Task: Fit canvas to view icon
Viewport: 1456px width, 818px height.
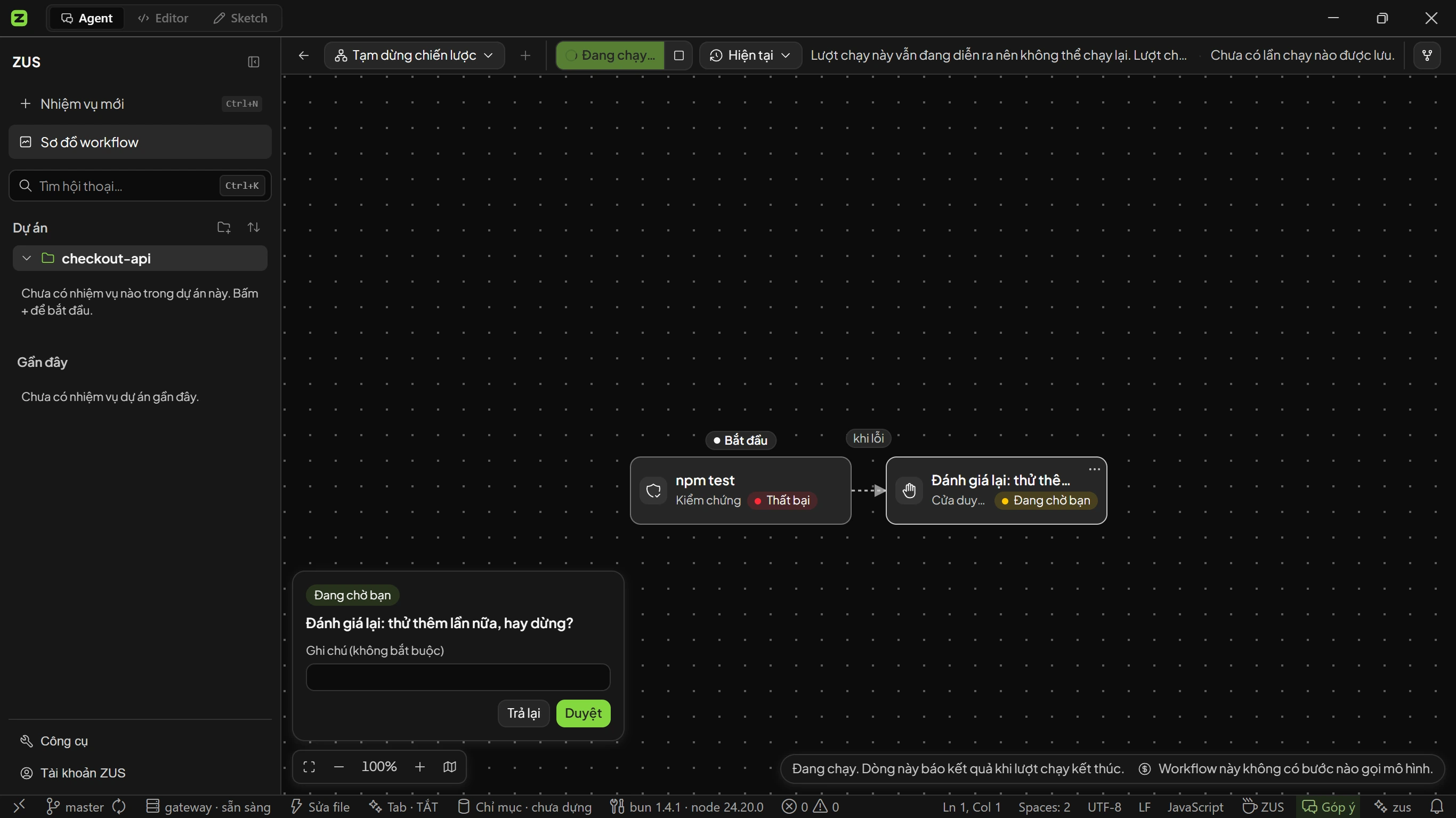Action: pos(309,767)
